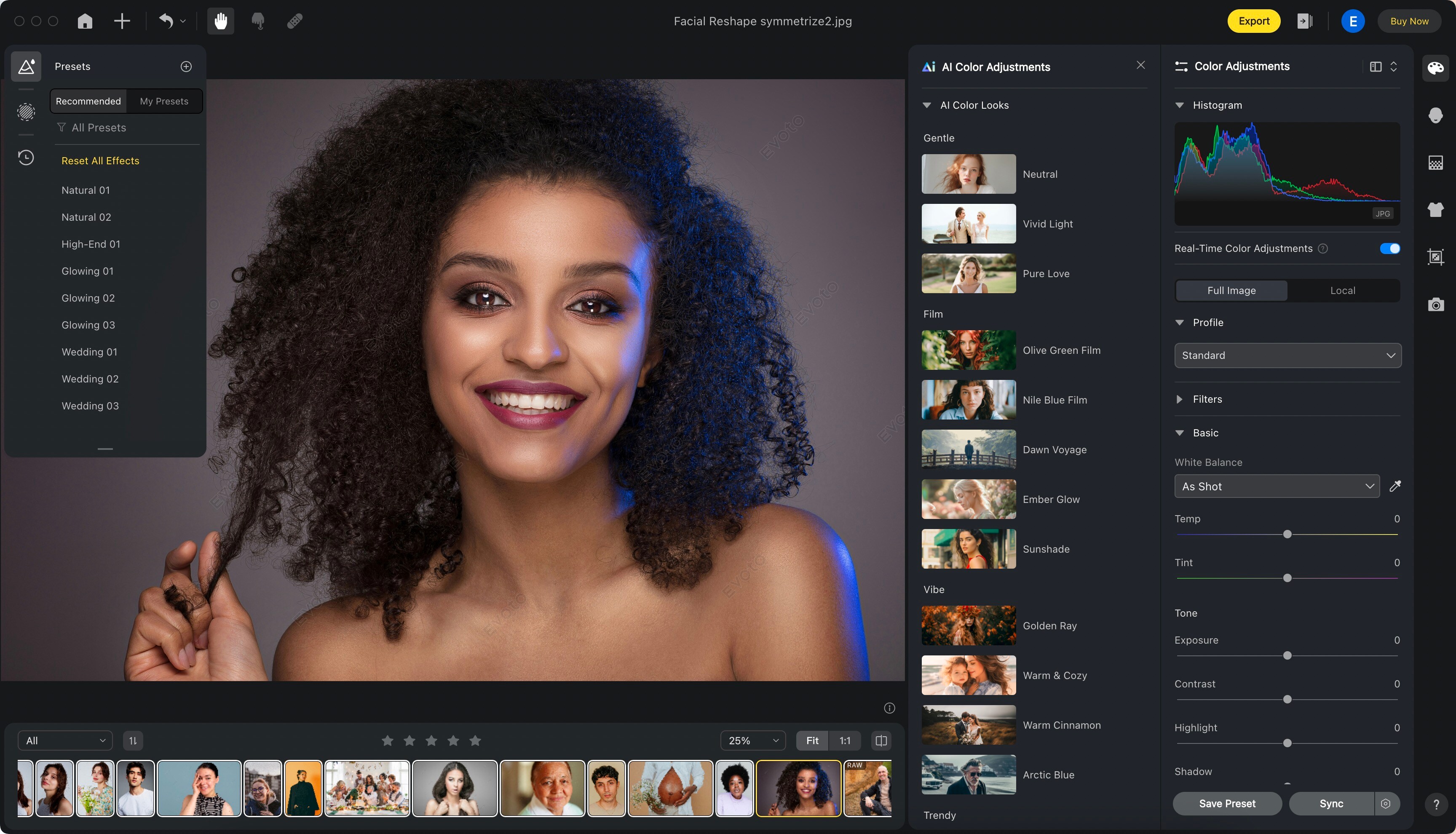1456x834 pixels.
Task: Click the Undo arrow icon
Action: [166, 21]
